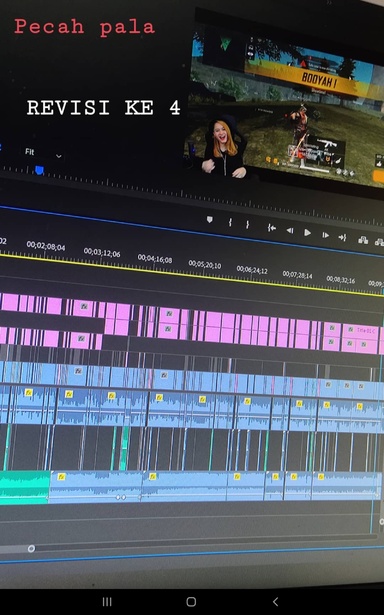Click timeline ruler at 00;04;16;08
Viewport: 384px width, 615px height.
[155, 259]
